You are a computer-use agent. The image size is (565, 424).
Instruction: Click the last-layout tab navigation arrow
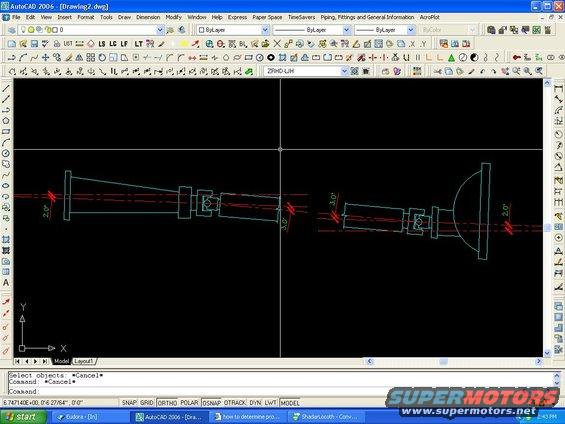point(45,361)
